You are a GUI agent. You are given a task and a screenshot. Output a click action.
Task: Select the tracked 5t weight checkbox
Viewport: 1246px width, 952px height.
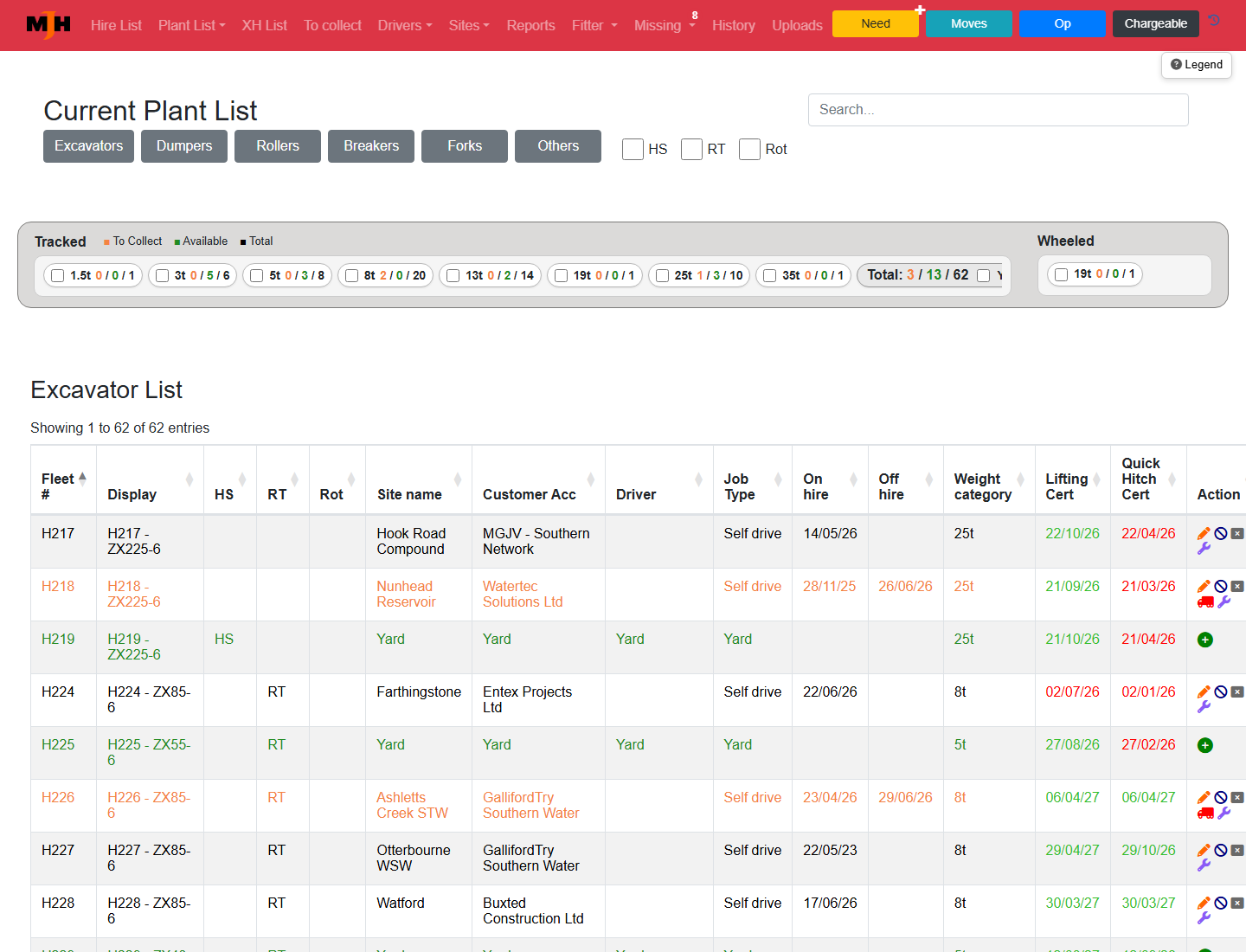pyautogui.click(x=256, y=275)
